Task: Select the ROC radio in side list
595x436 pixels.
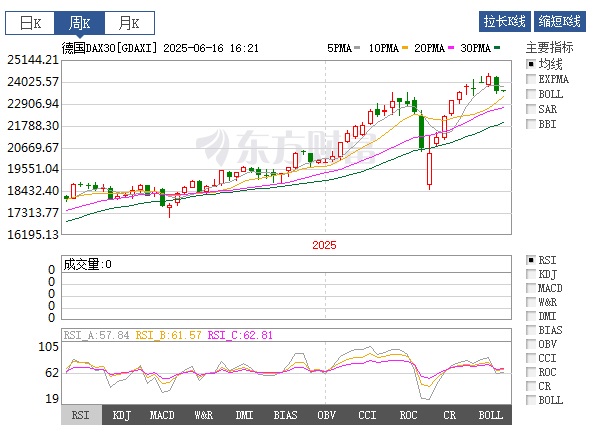Action: tap(530, 372)
